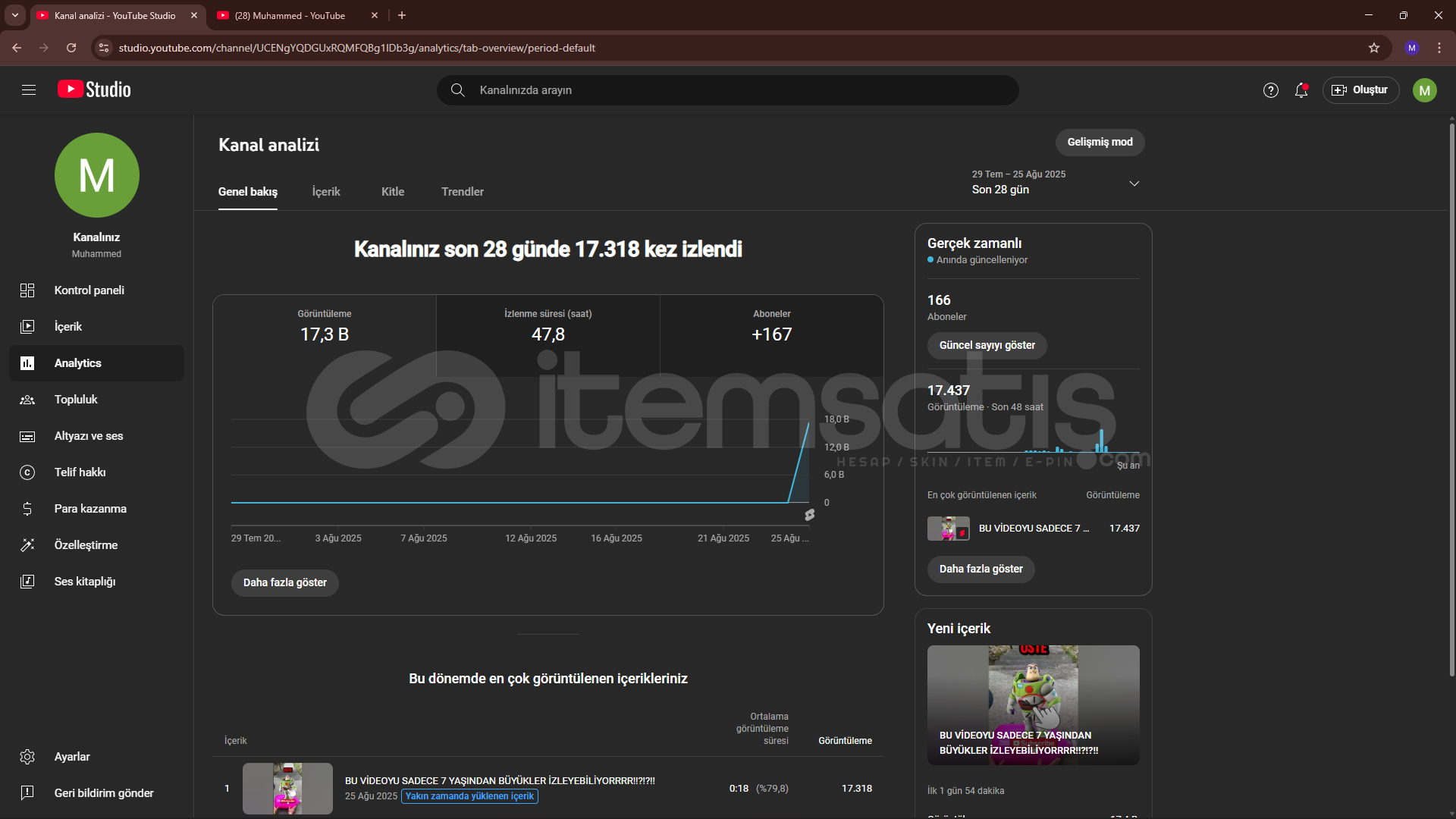Screen dimensions: 1456x819
Task: Click the Ses kitaplığı music icon
Action: 27,582
